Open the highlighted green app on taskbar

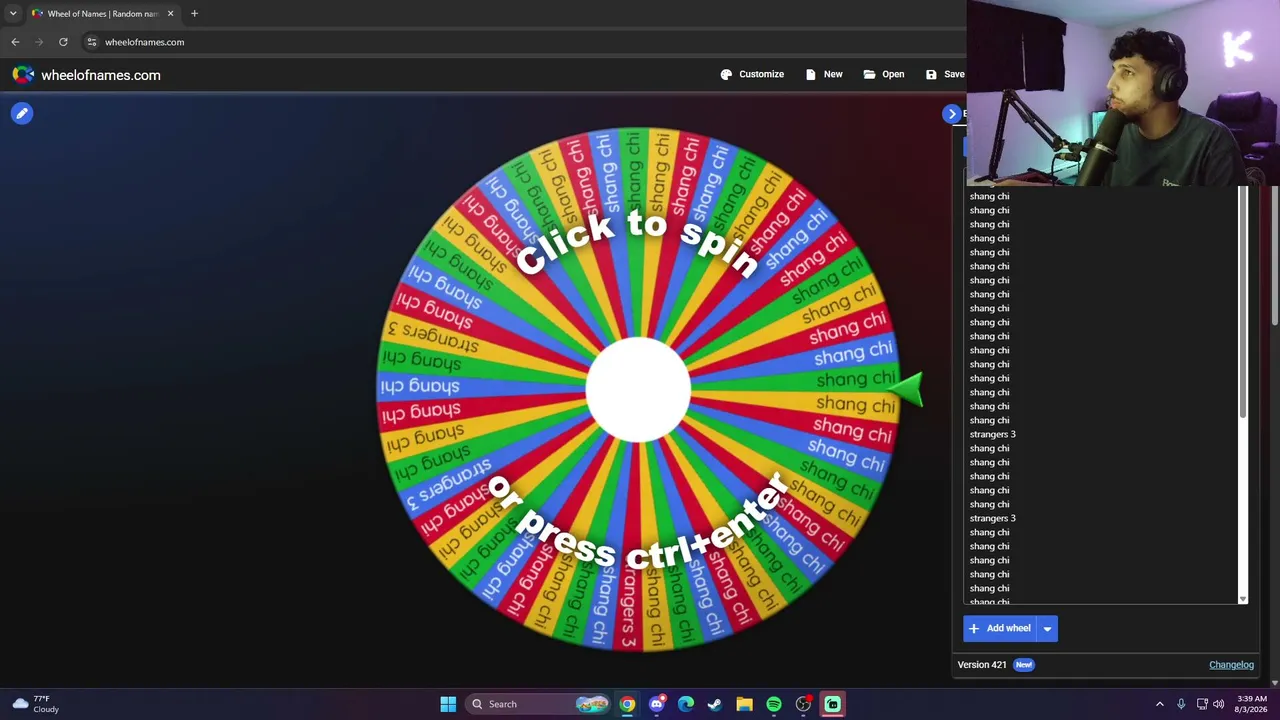pyautogui.click(x=832, y=704)
